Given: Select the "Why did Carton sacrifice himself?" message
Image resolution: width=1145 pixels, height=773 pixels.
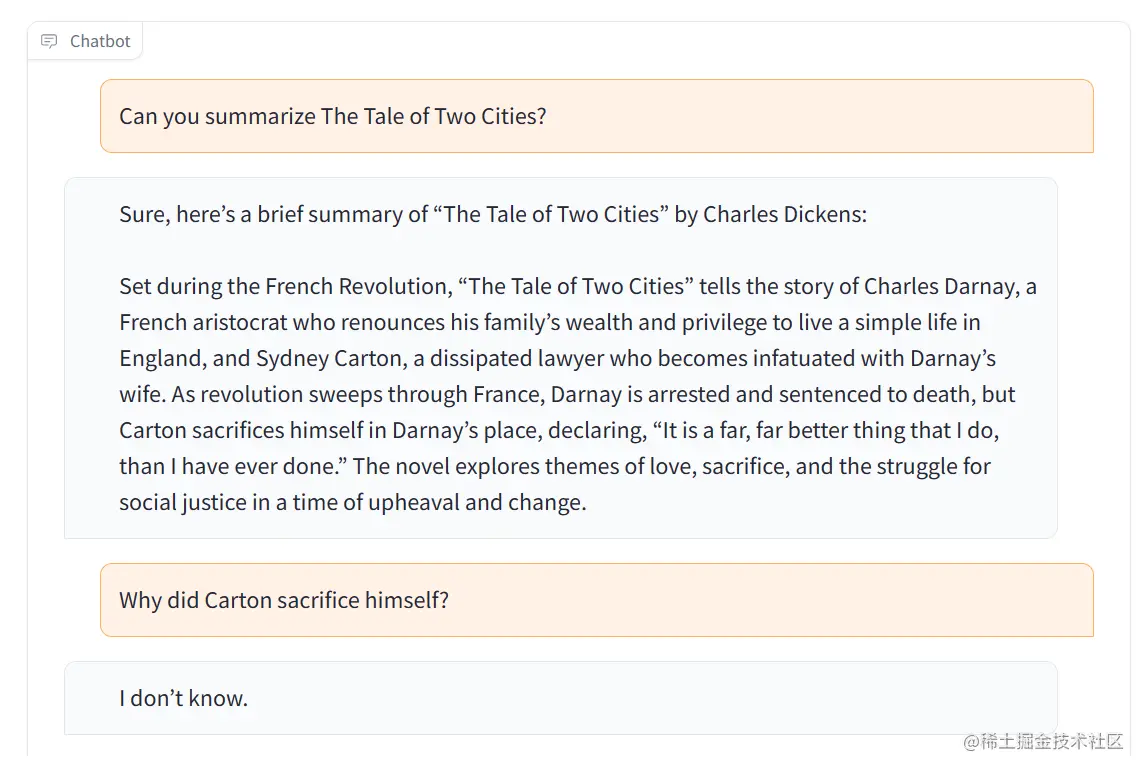Looking at the screenshot, I should pyautogui.click(x=284, y=600).
